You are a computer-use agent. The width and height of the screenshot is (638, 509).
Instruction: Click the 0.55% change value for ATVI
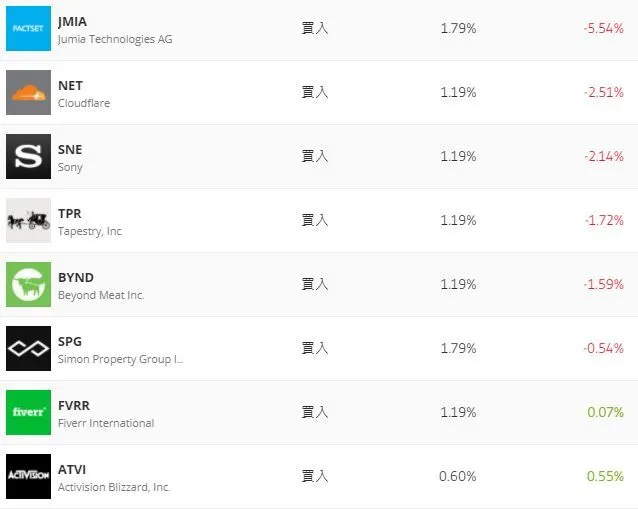pos(605,476)
